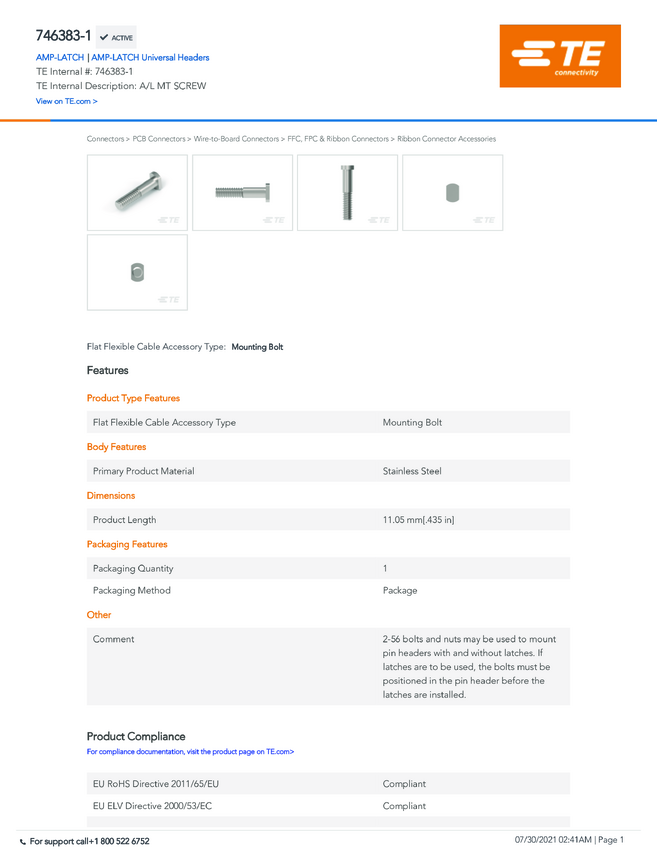Screen dimensions: 657x850
Task: Click Primary Product Material cell
Action: [x=144, y=471]
